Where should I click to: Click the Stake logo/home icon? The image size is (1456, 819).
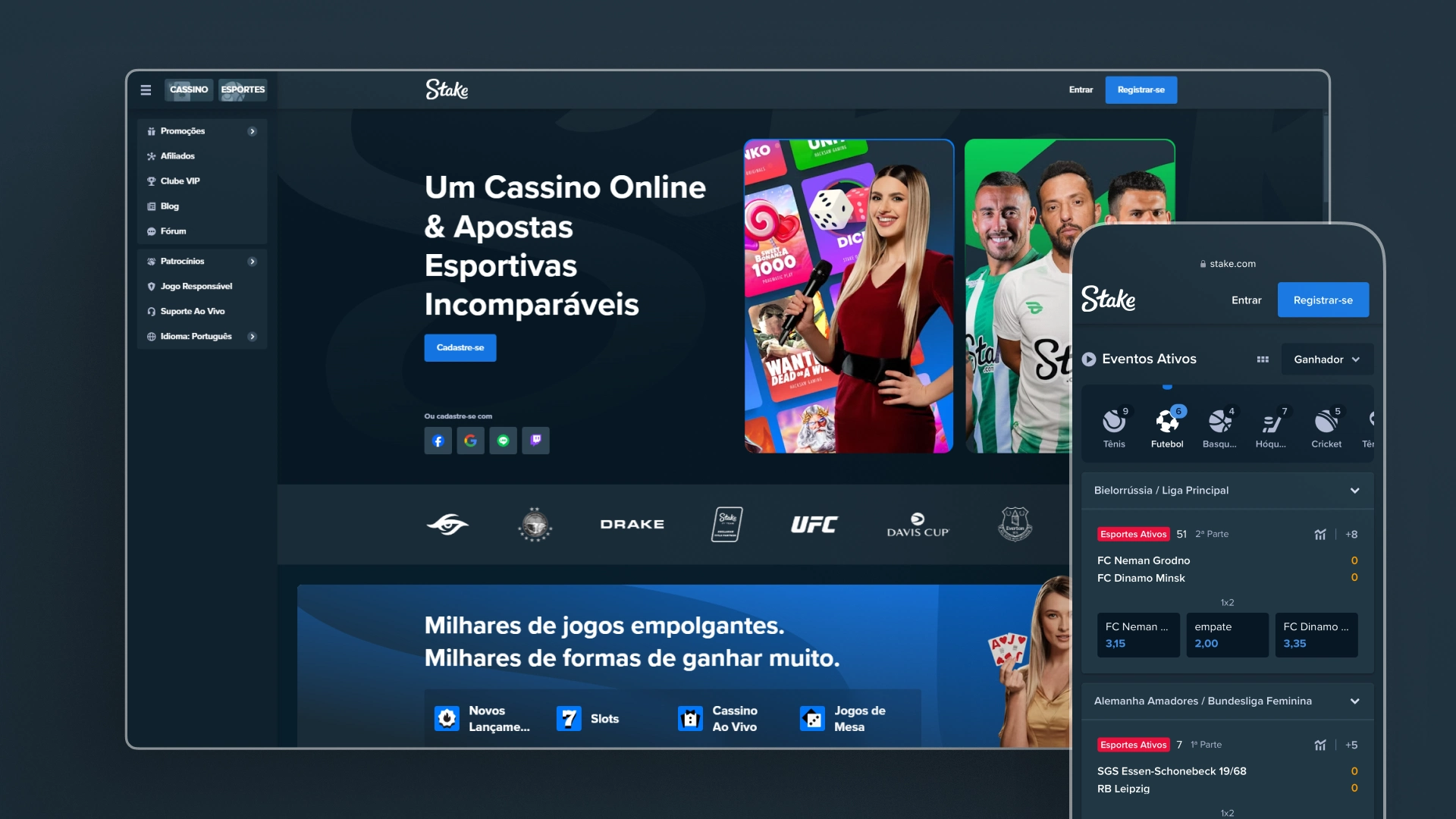coord(448,89)
